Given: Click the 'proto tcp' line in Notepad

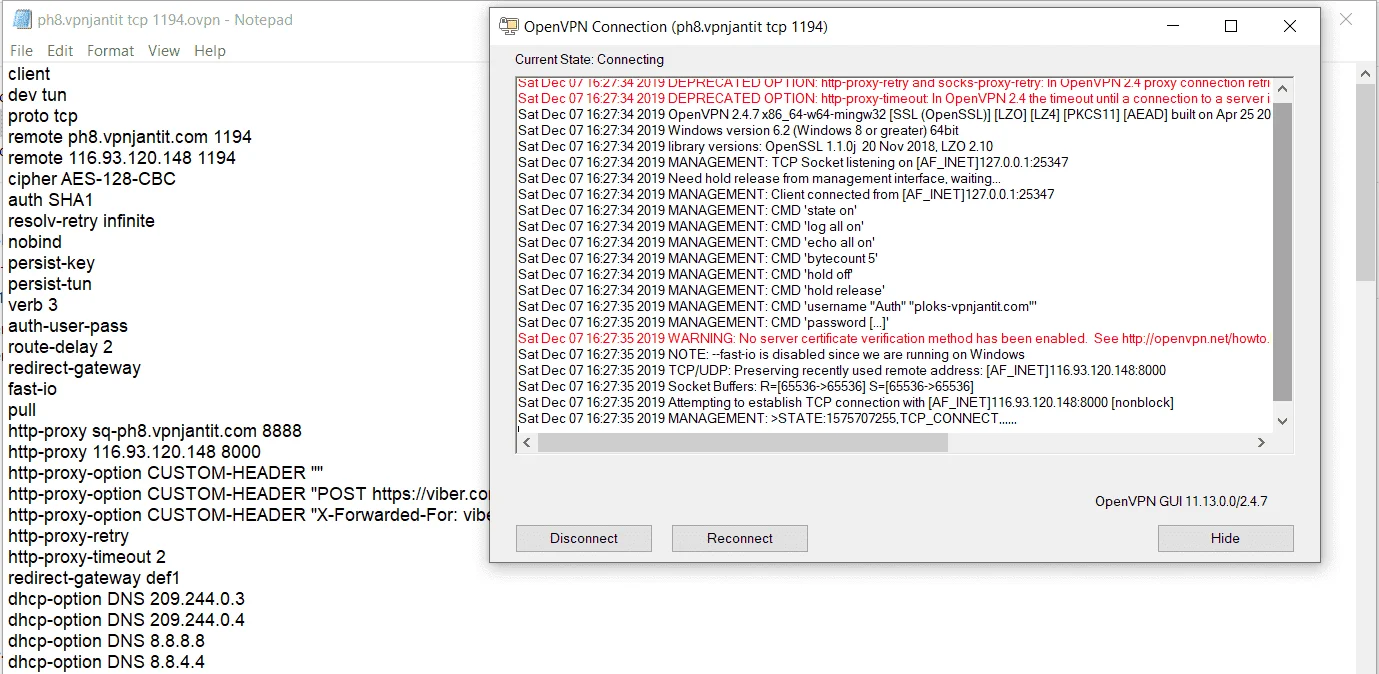Looking at the screenshot, I should pos(43,116).
